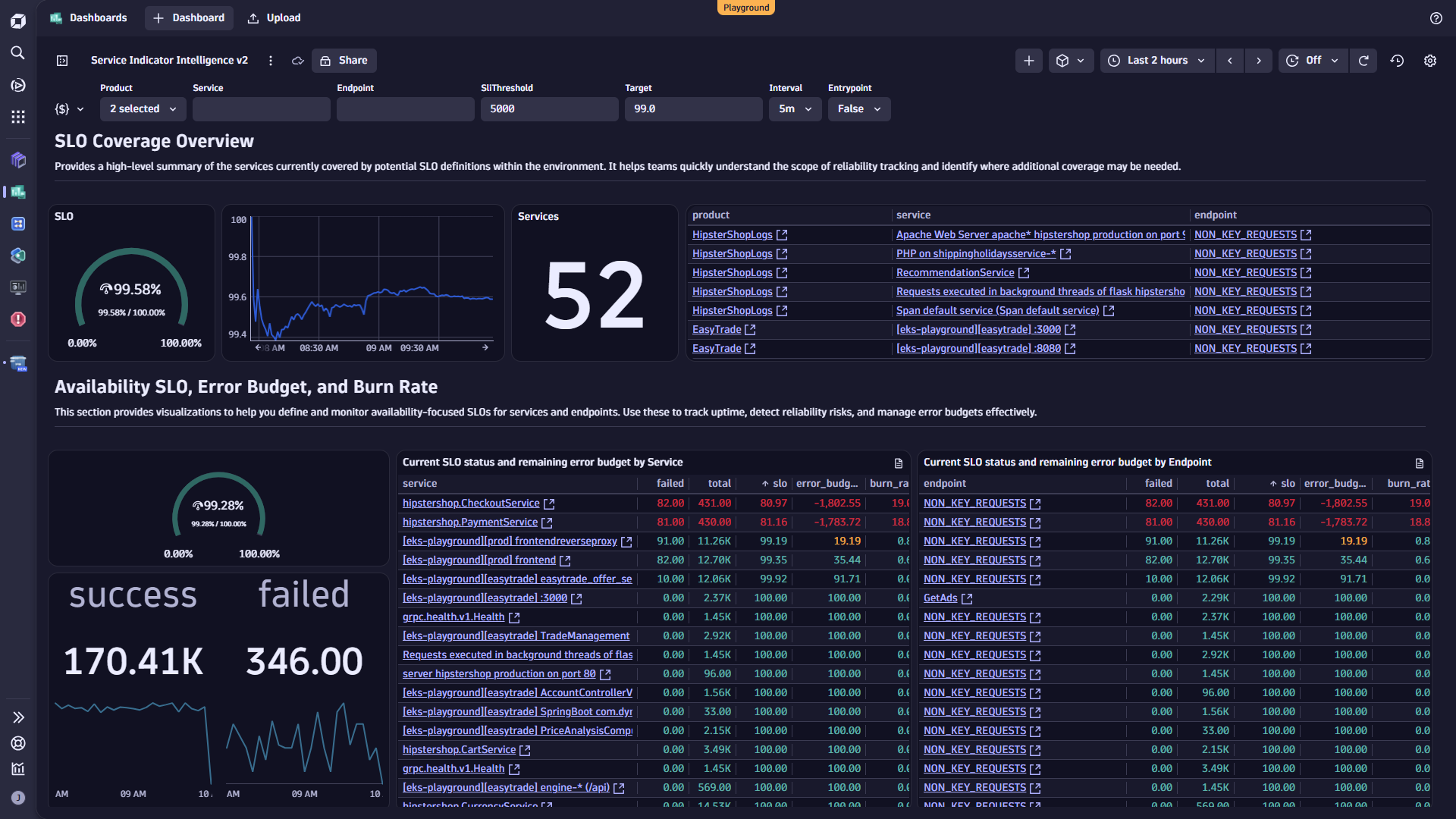Open the Product 2 selected dropdown
The width and height of the screenshot is (1456, 819).
coord(143,109)
